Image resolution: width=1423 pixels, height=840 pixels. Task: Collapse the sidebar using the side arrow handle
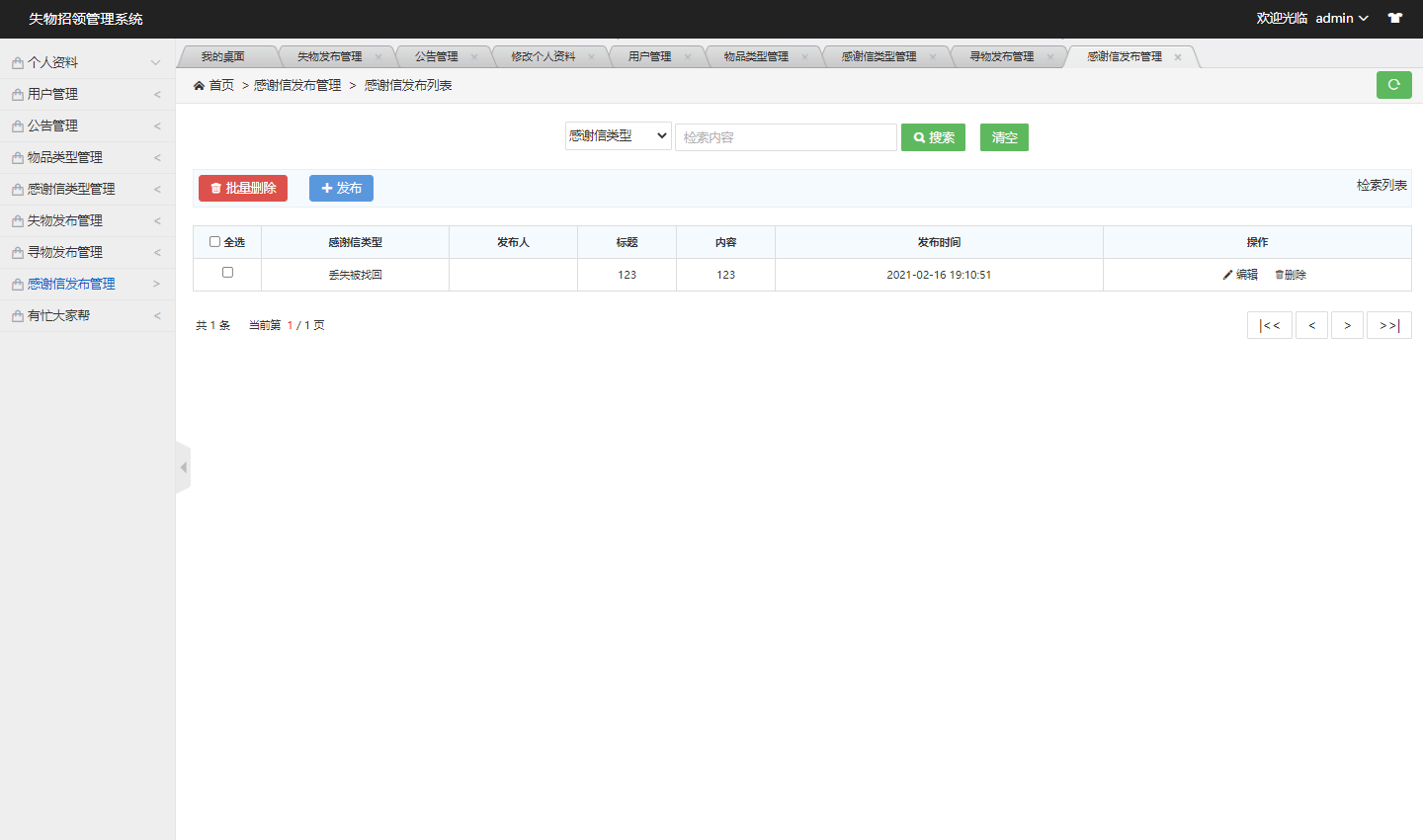point(182,466)
